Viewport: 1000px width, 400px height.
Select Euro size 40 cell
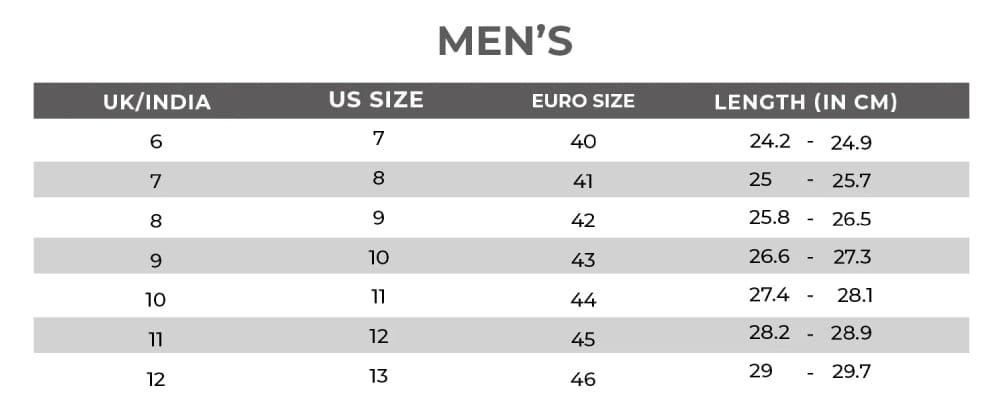[583, 141]
